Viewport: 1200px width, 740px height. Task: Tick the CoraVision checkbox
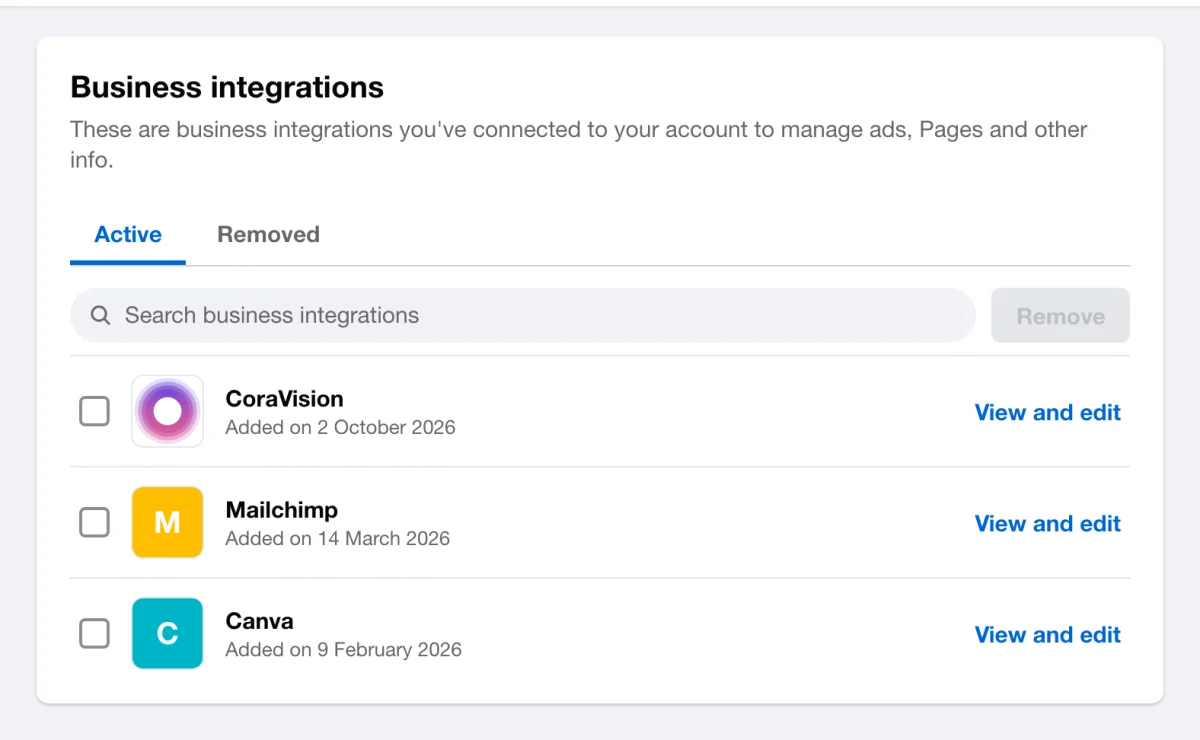point(94,411)
